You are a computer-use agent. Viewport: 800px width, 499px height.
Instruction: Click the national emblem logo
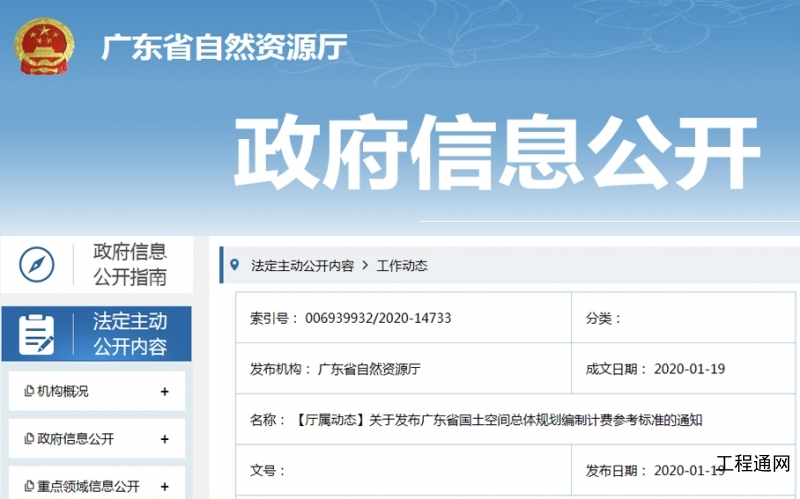coord(44,46)
